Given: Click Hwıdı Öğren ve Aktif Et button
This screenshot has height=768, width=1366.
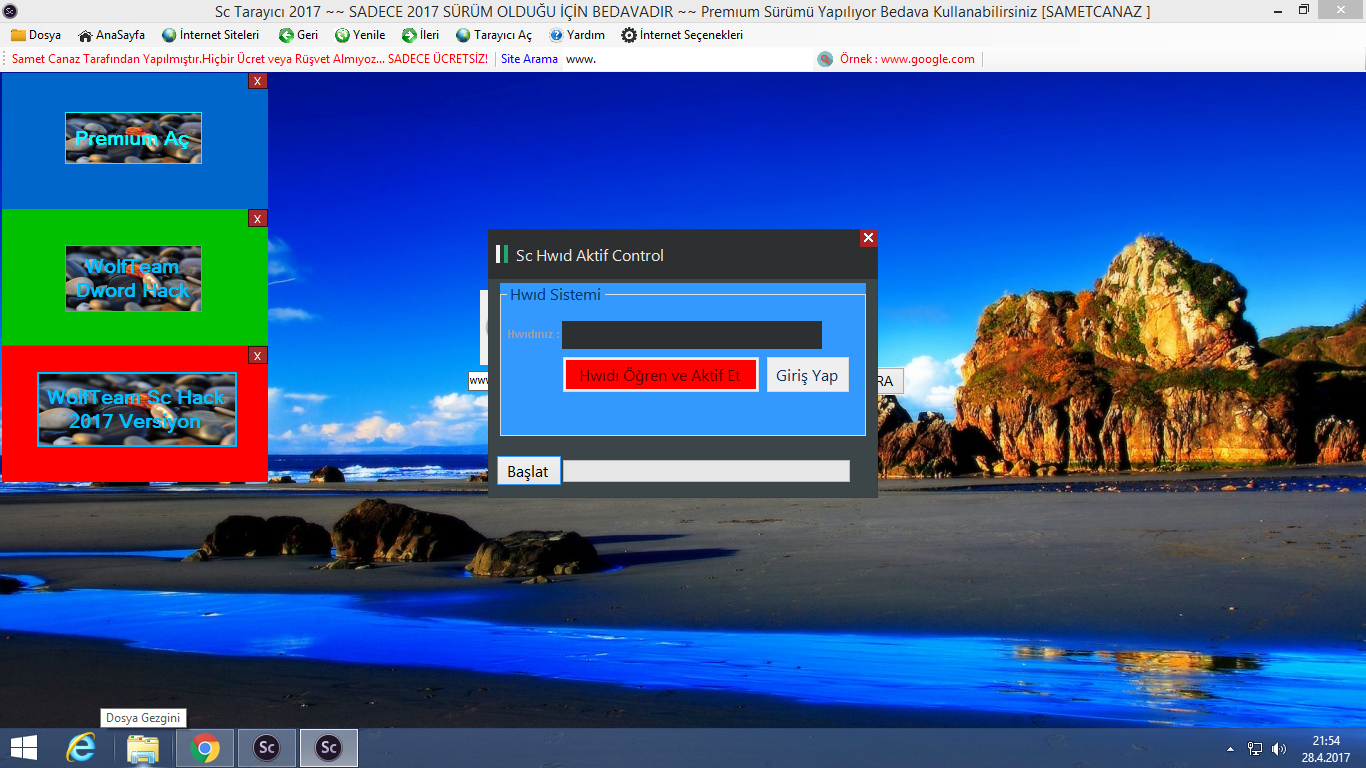Looking at the screenshot, I should coord(660,375).
